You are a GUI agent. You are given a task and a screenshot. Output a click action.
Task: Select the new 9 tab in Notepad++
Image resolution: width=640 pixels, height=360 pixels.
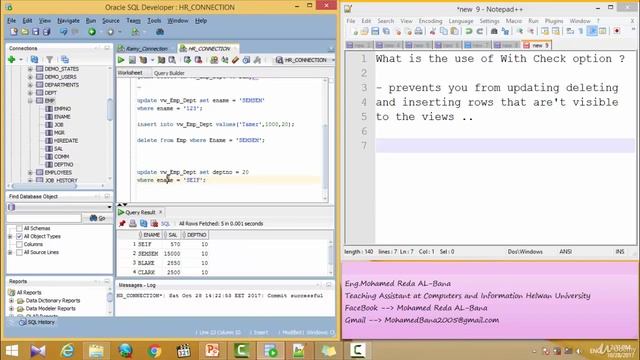pyautogui.click(x=537, y=45)
